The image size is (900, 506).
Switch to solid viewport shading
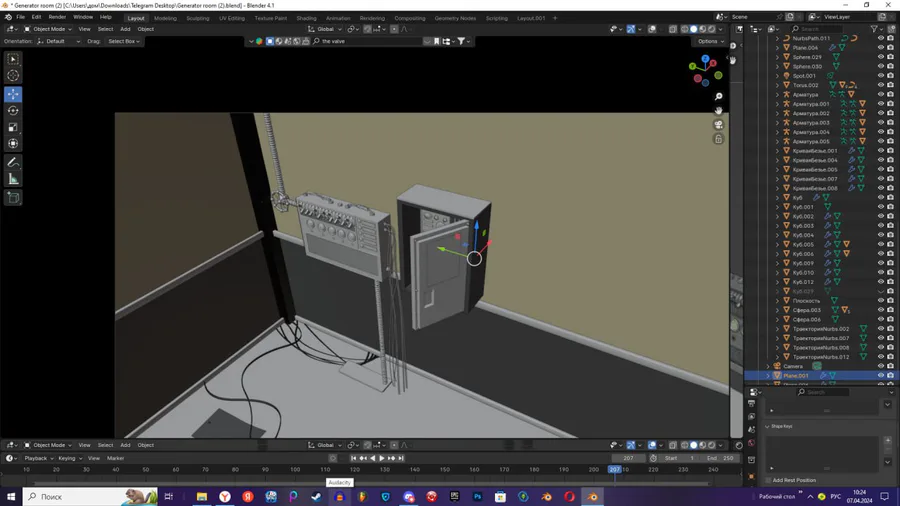click(x=693, y=29)
